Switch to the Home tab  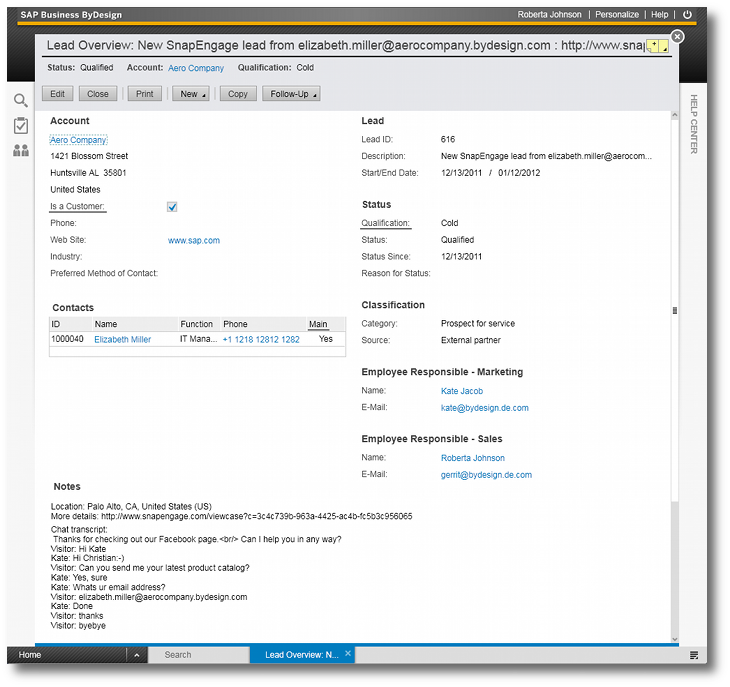point(30,655)
